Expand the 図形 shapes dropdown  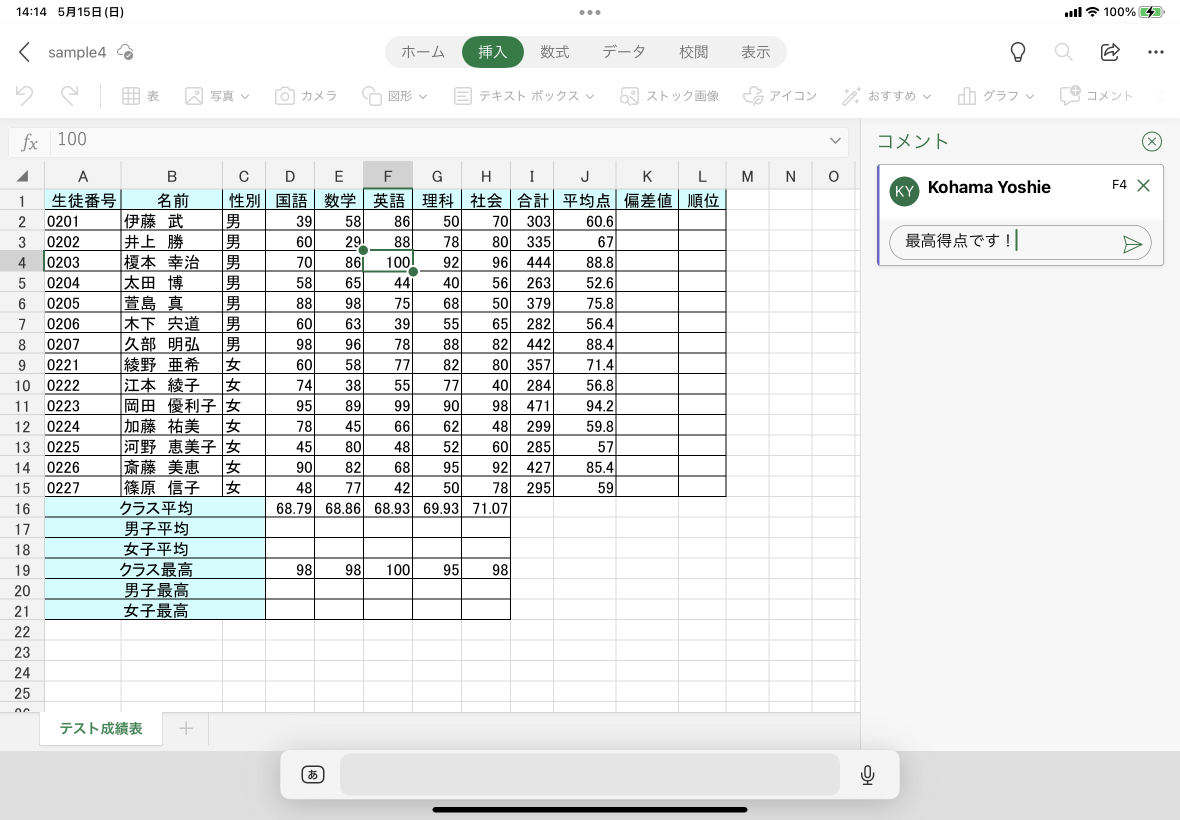click(423, 96)
